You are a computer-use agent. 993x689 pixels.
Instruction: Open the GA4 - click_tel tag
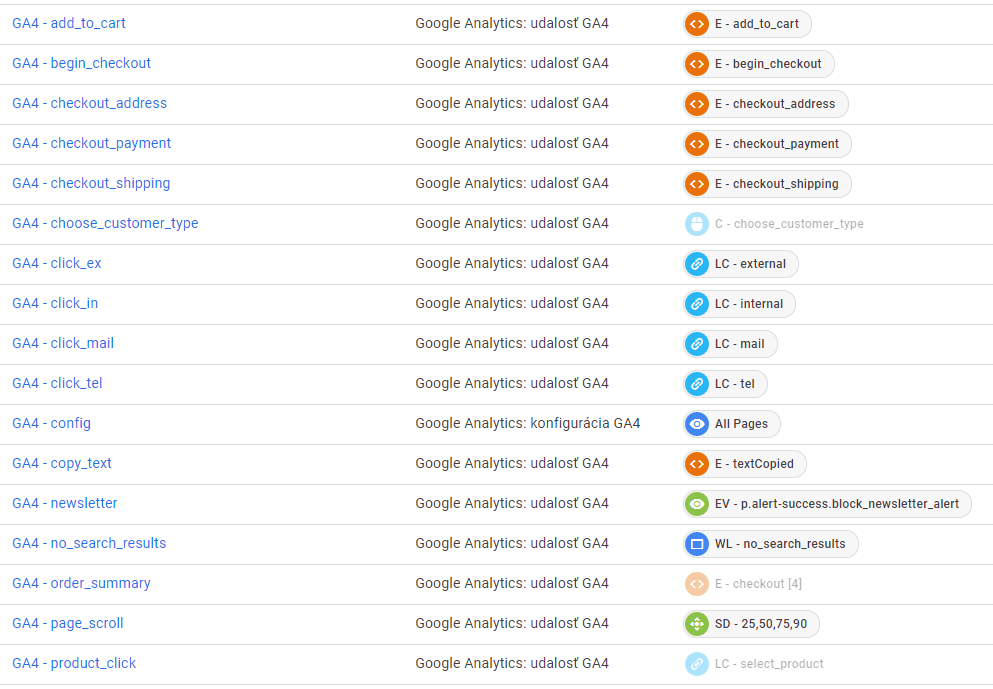pos(58,382)
